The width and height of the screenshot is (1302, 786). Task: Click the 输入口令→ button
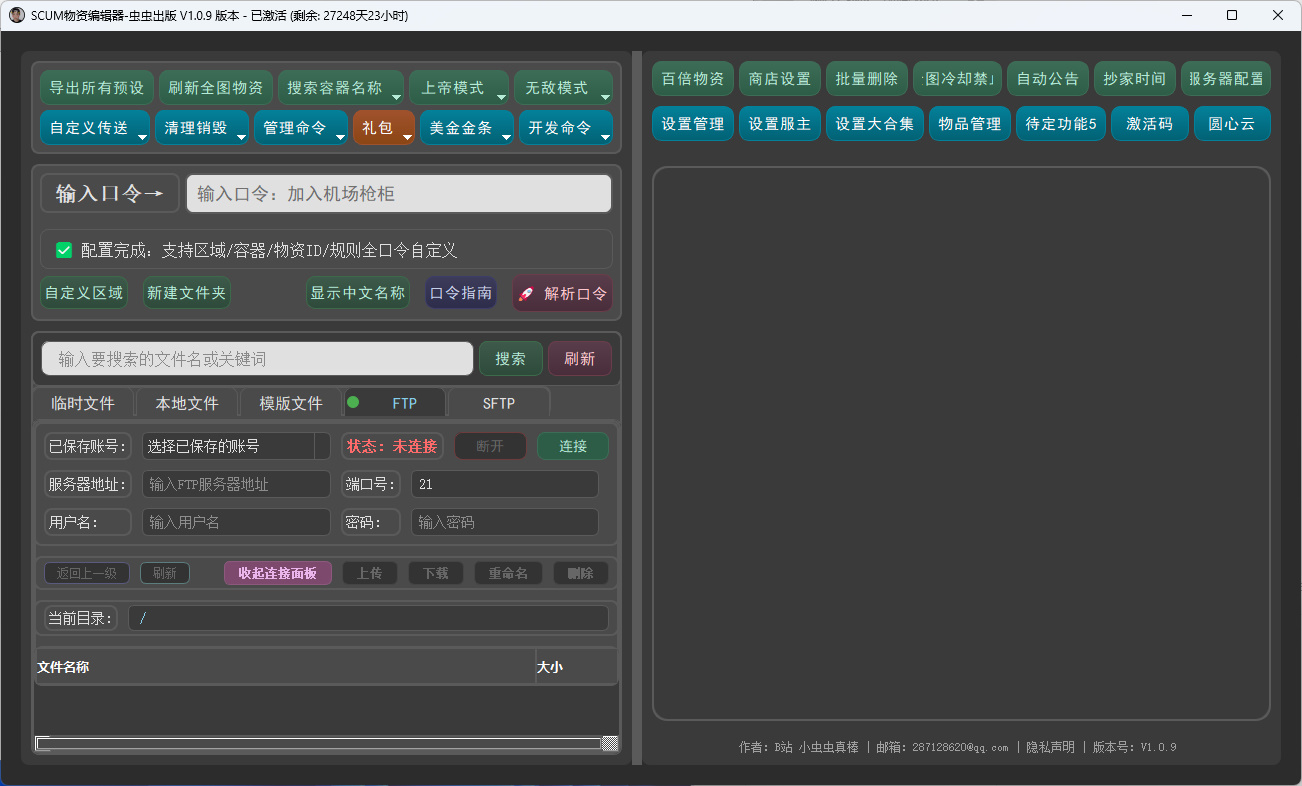pos(110,194)
